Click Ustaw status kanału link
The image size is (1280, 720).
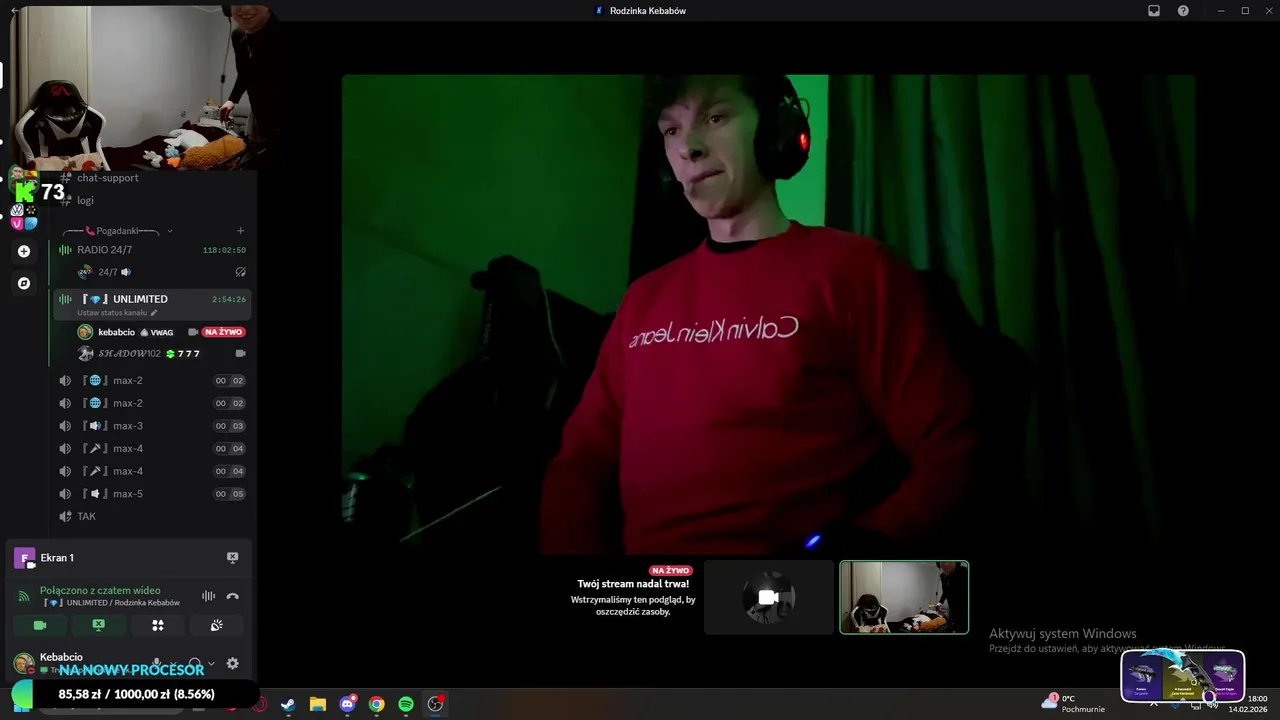[117, 313]
